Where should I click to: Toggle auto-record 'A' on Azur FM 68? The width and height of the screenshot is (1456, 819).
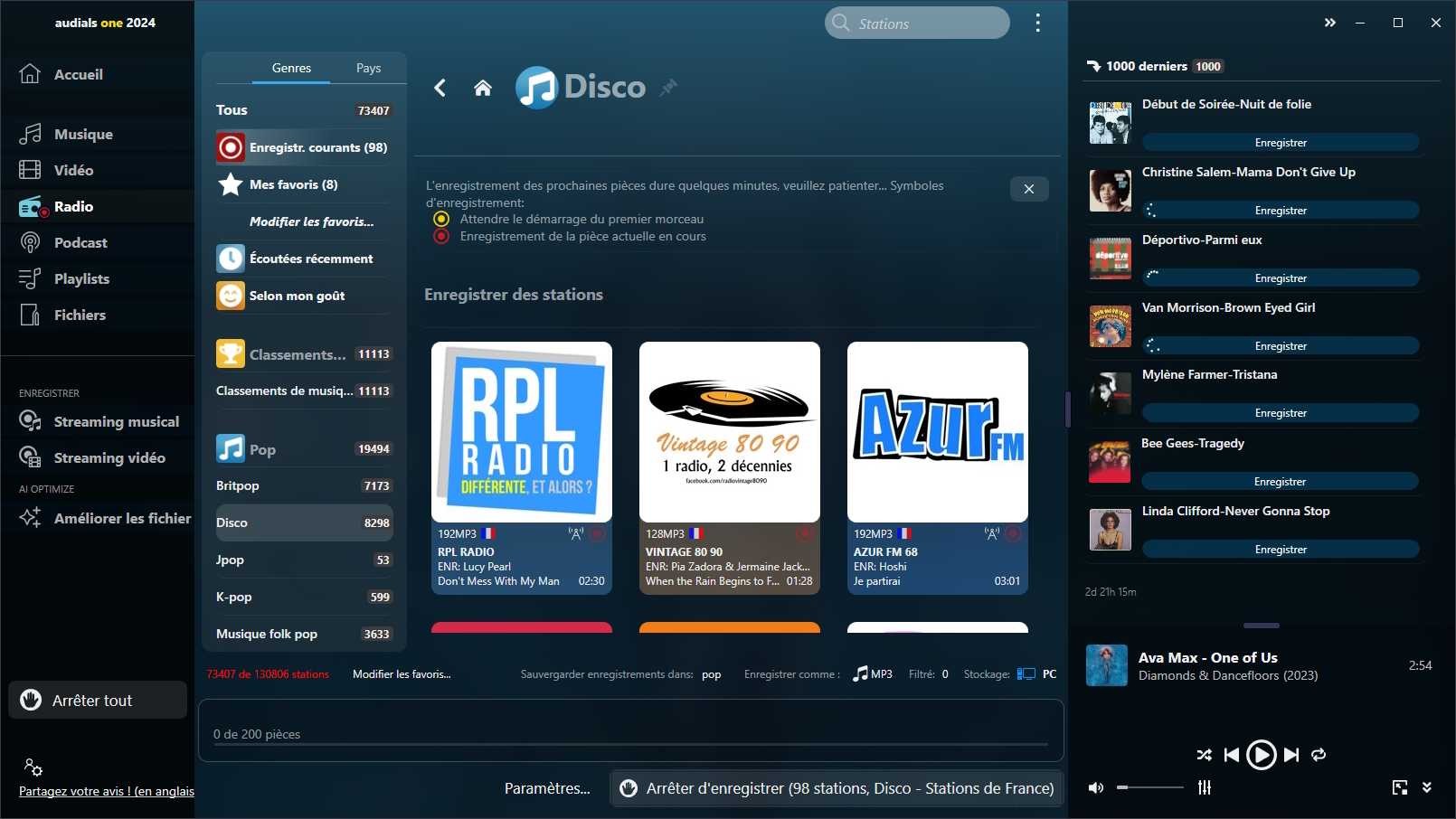pyautogui.click(x=991, y=533)
